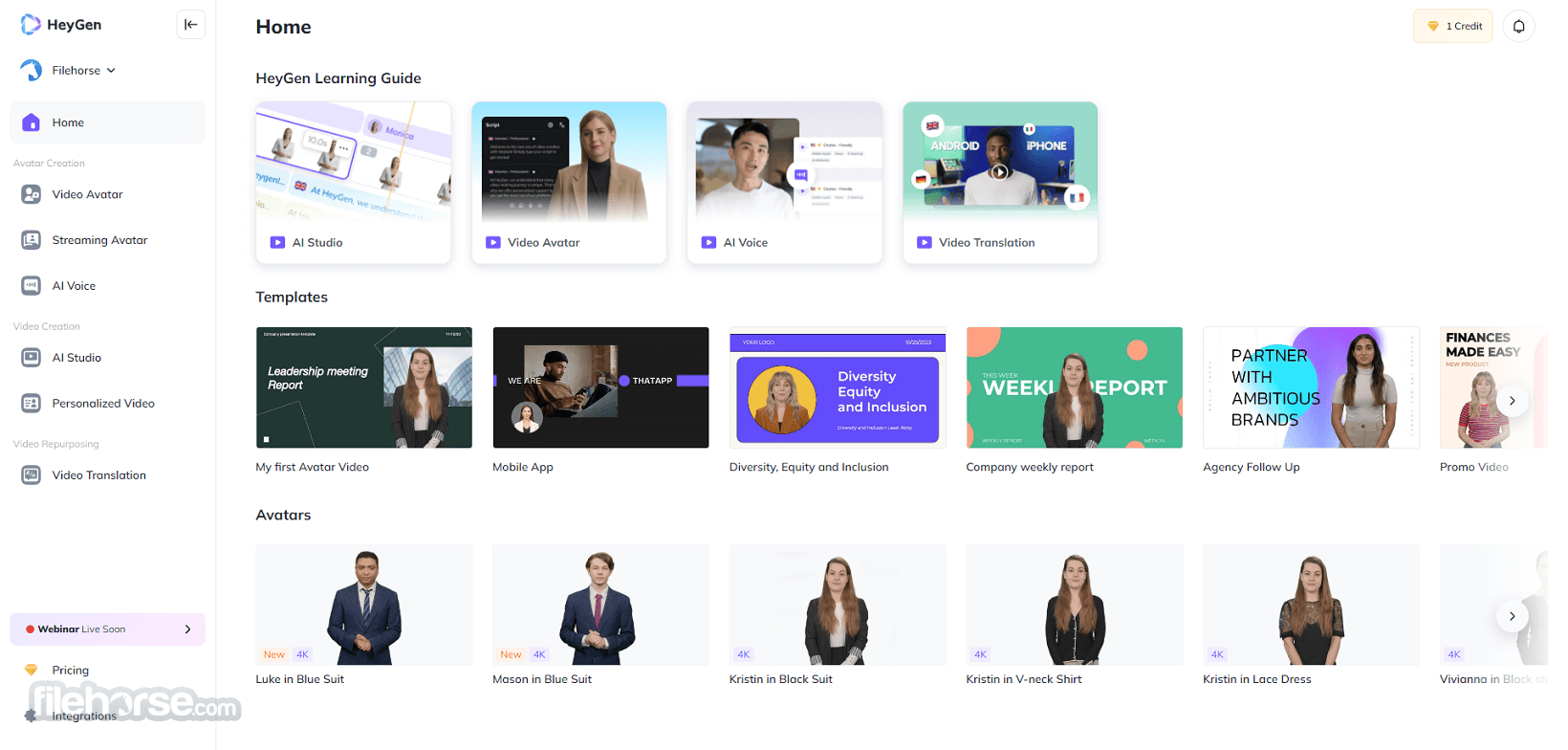Open AI Studio from the sidebar
The image size is (1568, 750).
point(107,358)
